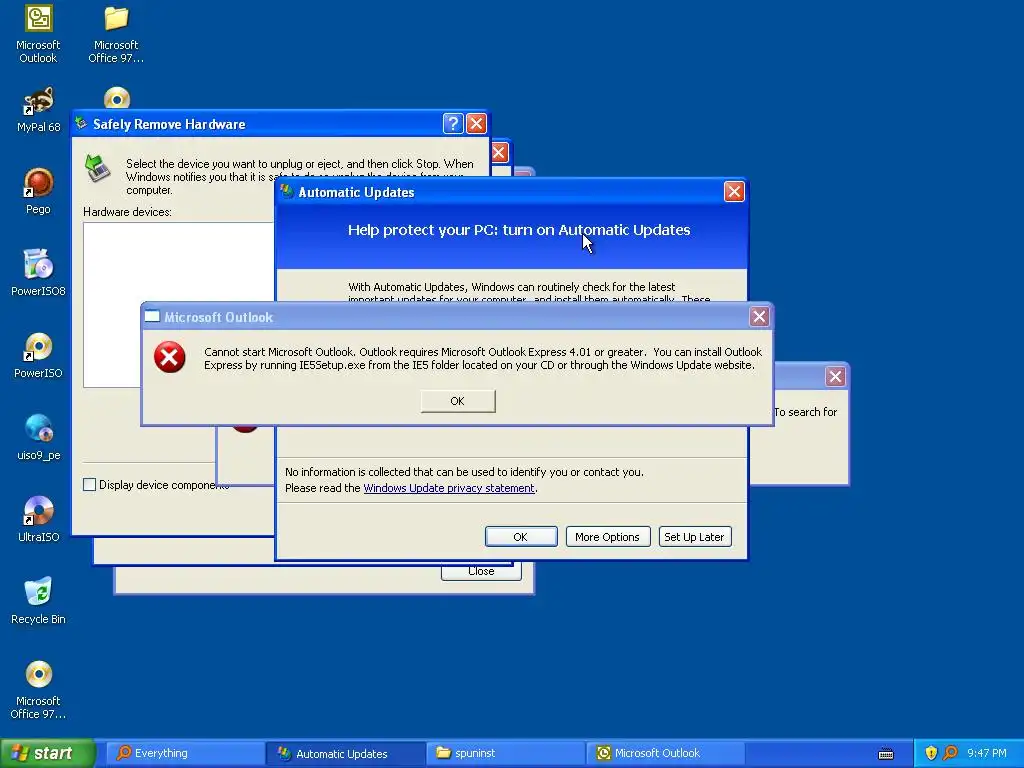
Task: Switch to the Microsoft Outlook taskbar item
Action: click(x=665, y=753)
